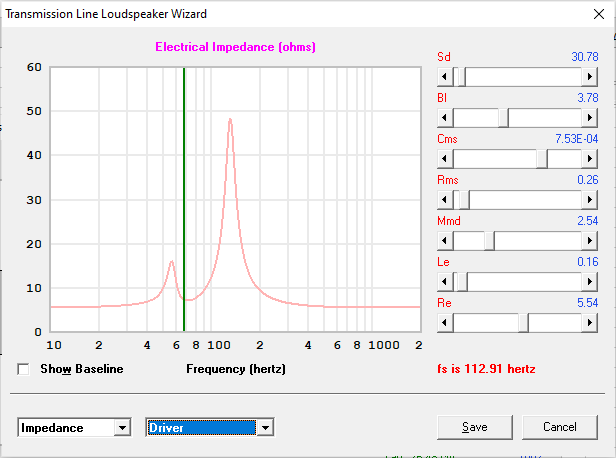Increase Bl with the right scrollbar arrow
The width and height of the screenshot is (616, 458).
point(589,117)
